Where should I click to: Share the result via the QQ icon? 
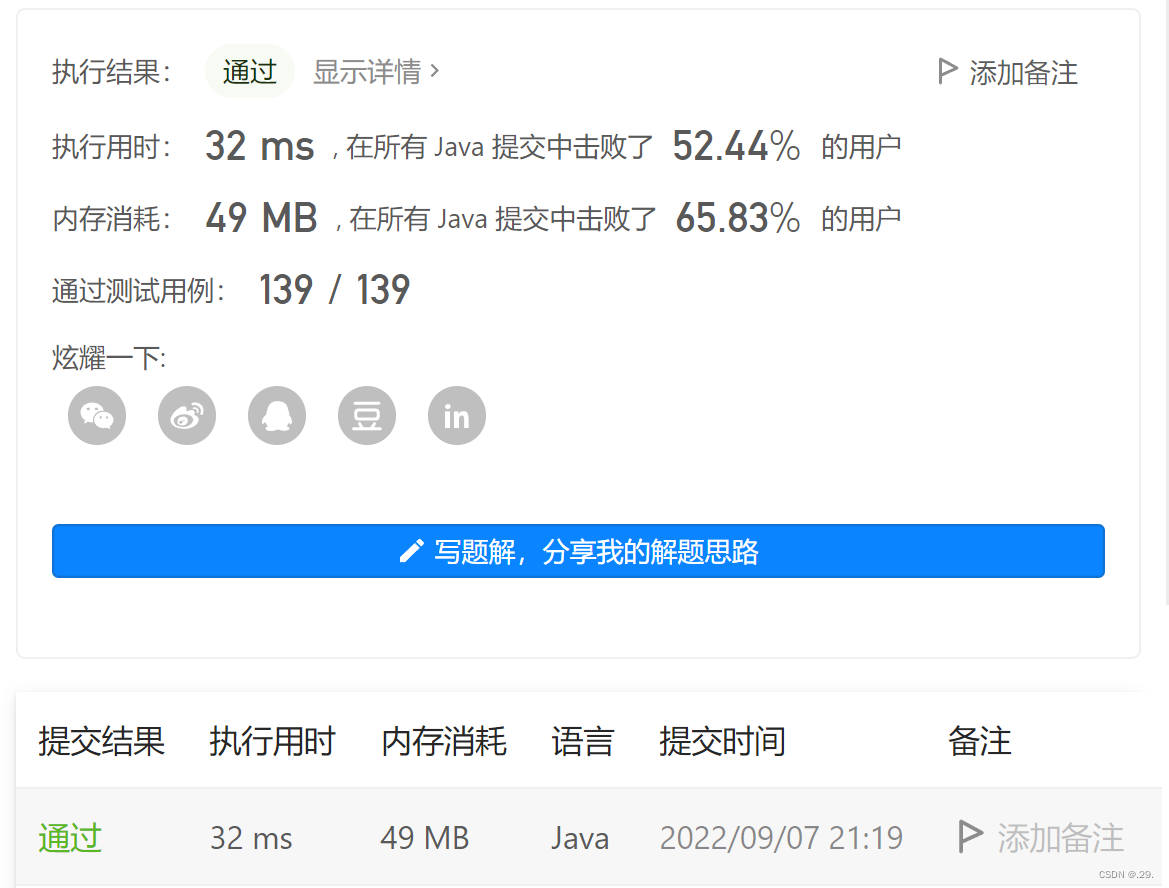pyautogui.click(x=276, y=415)
